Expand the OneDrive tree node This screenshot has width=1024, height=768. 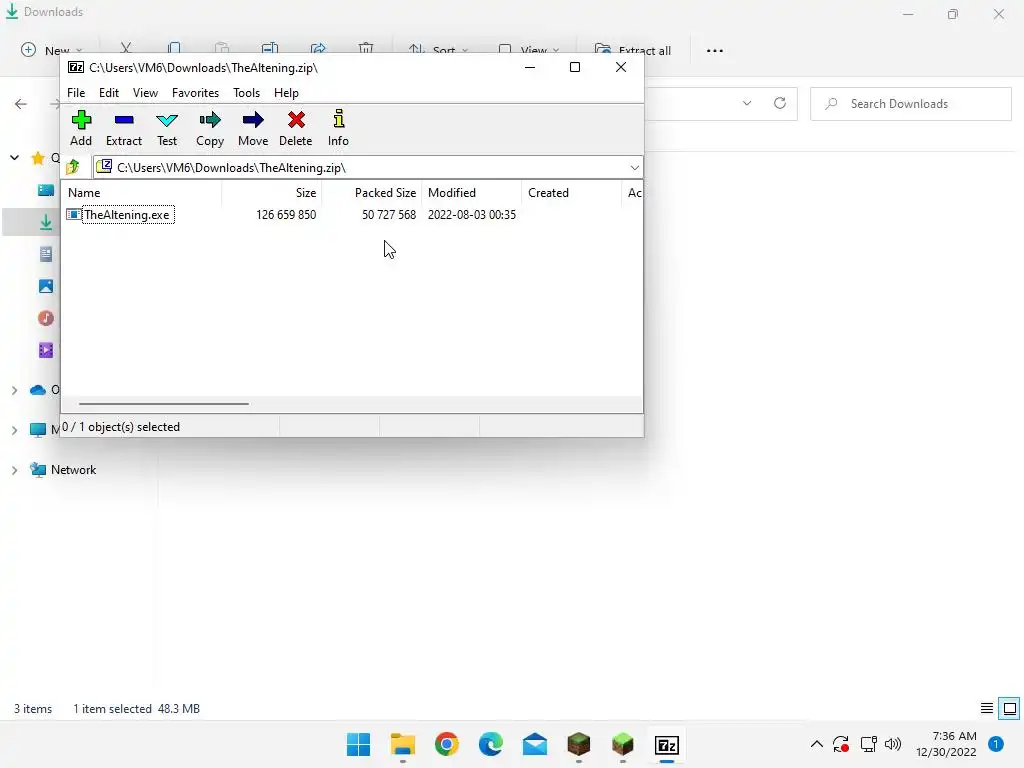point(14,391)
